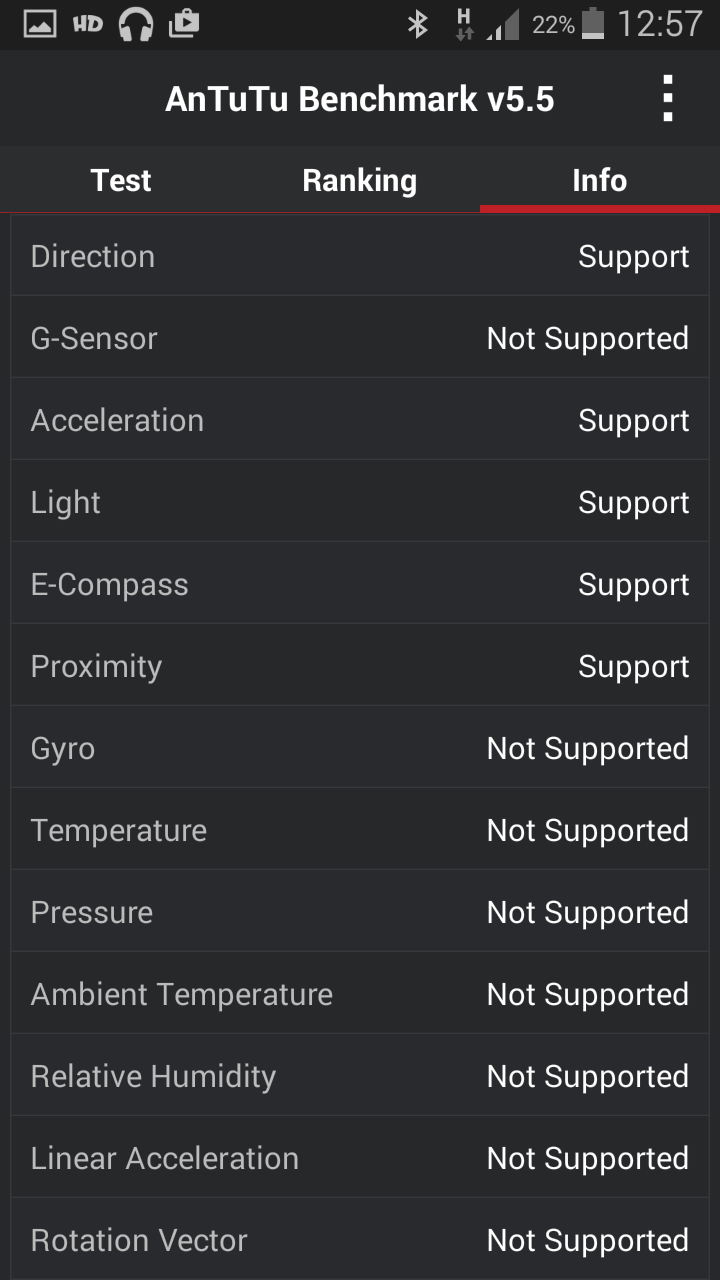
Task: Tap the Relative Humidity row
Action: [x=360, y=1076]
